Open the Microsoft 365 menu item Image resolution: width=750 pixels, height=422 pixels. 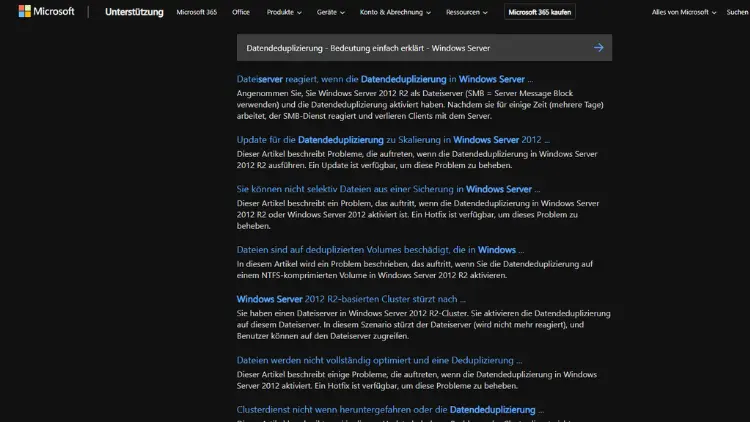[x=197, y=12]
